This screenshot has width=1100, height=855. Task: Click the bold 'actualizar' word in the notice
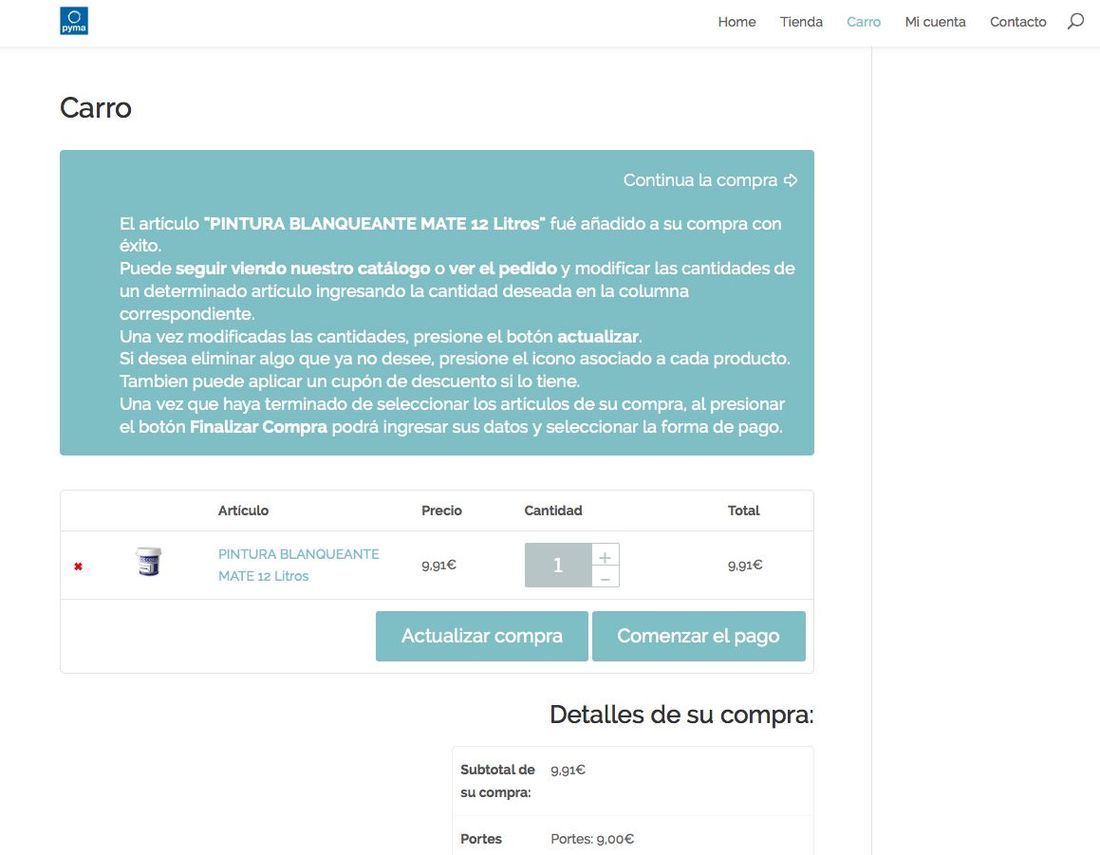(x=598, y=337)
